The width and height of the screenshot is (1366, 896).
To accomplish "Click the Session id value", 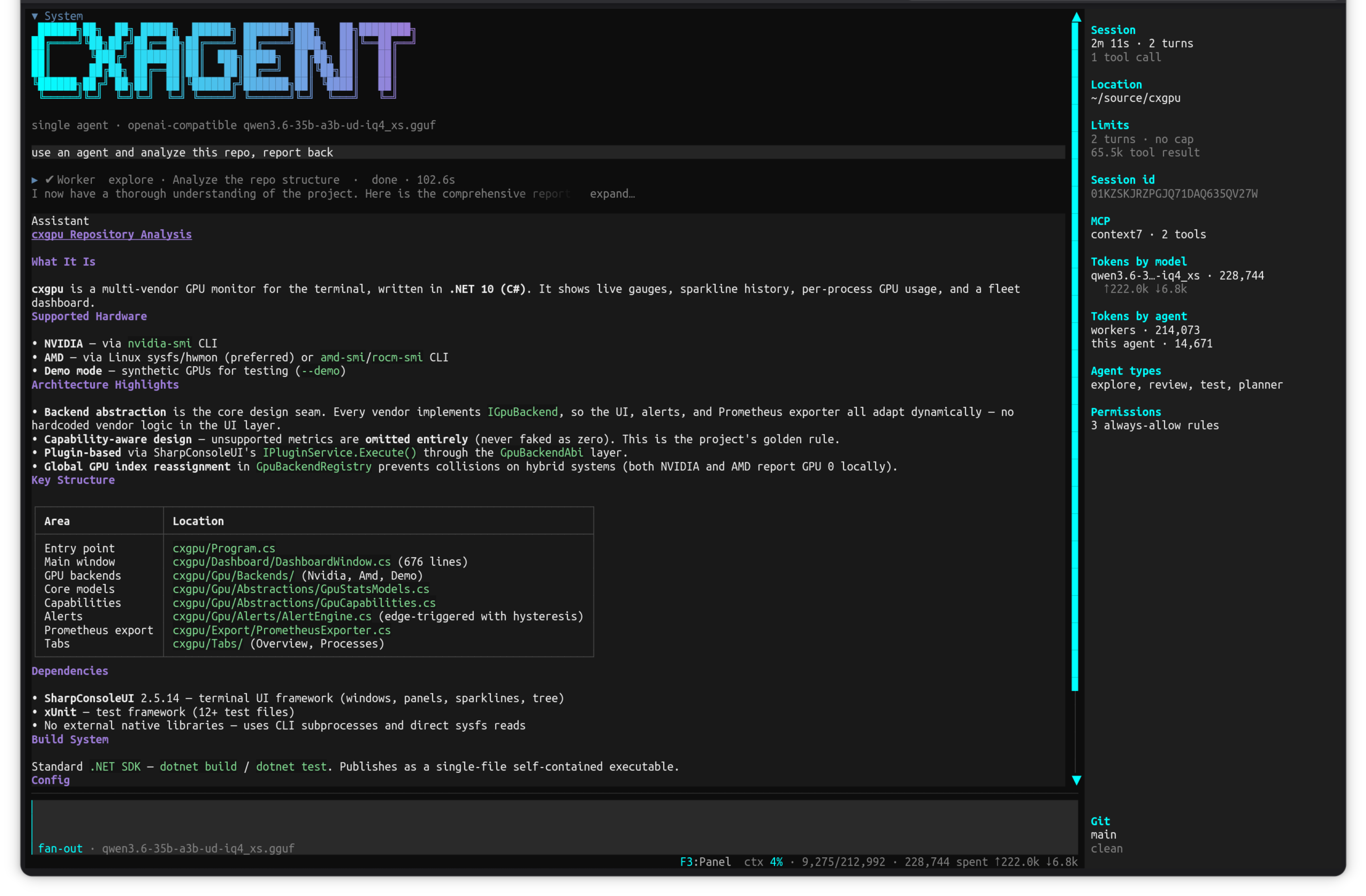I will 1174,193.
